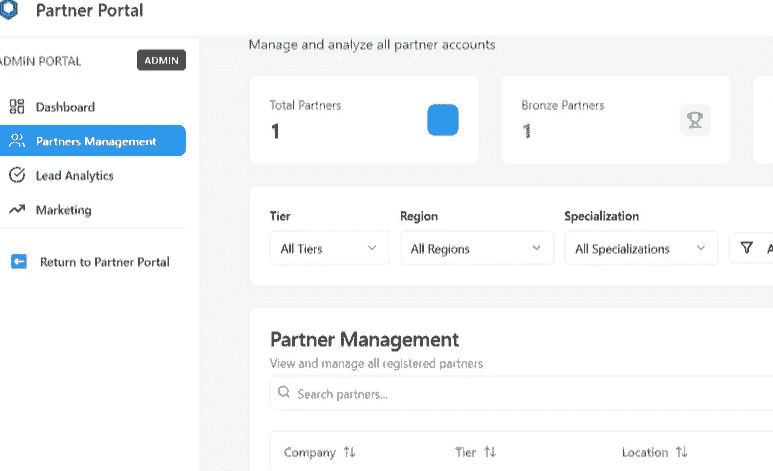The height and width of the screenshot is (471, 773).
Task: Click the Marketing trend arrow icon
Action: [x=16, y=210]
